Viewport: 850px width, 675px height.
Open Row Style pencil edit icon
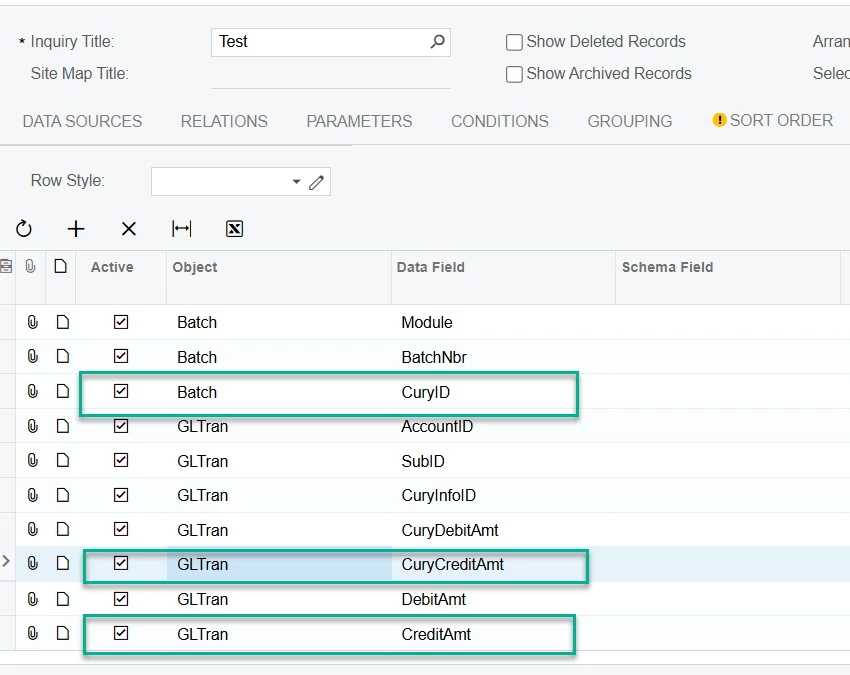click(x=317, y=182)
